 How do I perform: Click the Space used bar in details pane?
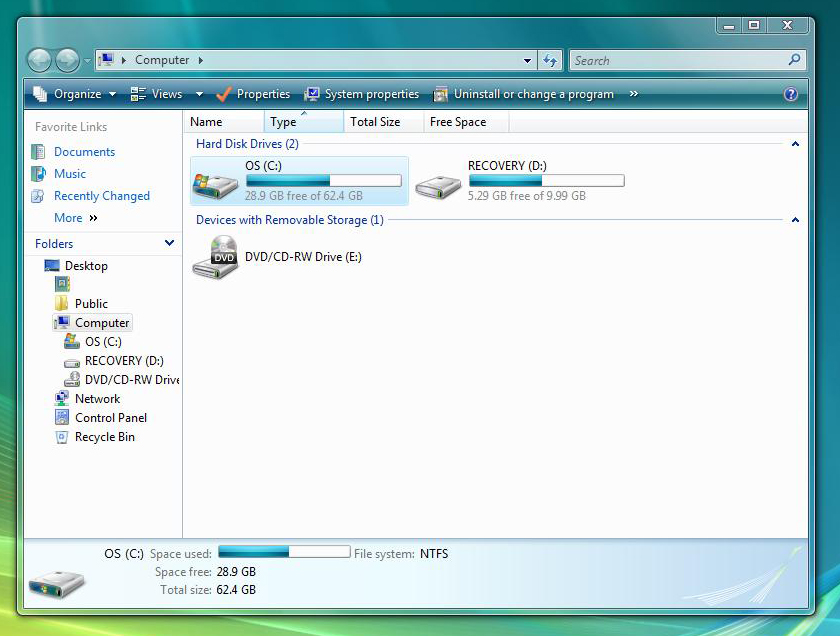[x=284, y=552]
